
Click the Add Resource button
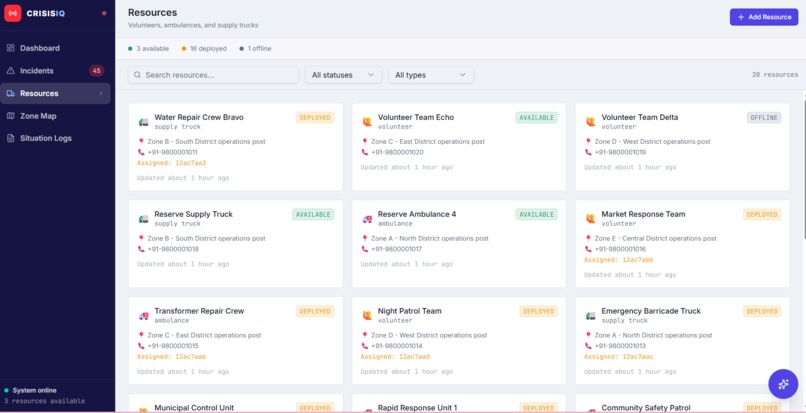764,17
